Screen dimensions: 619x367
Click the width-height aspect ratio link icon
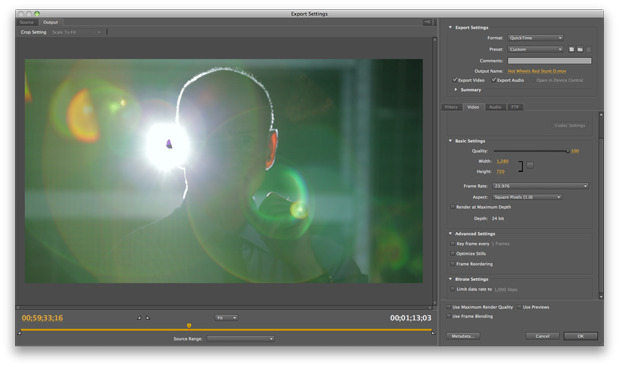tap(530, 165)
